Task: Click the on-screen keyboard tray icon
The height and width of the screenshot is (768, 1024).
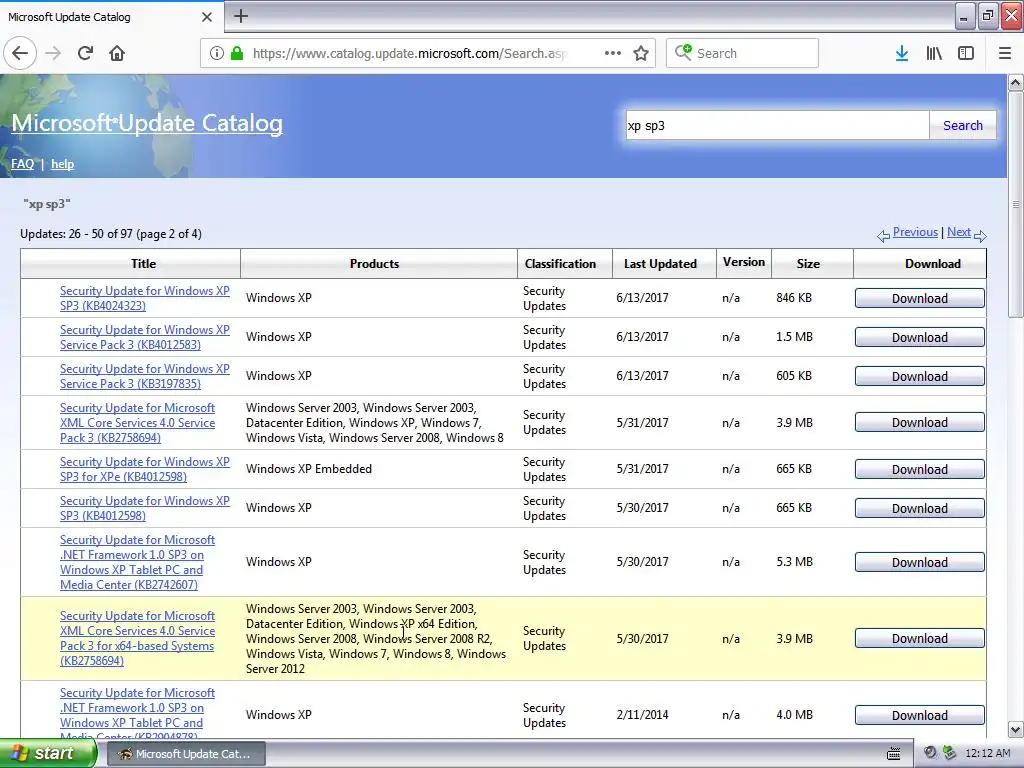Action: point(893,754)
